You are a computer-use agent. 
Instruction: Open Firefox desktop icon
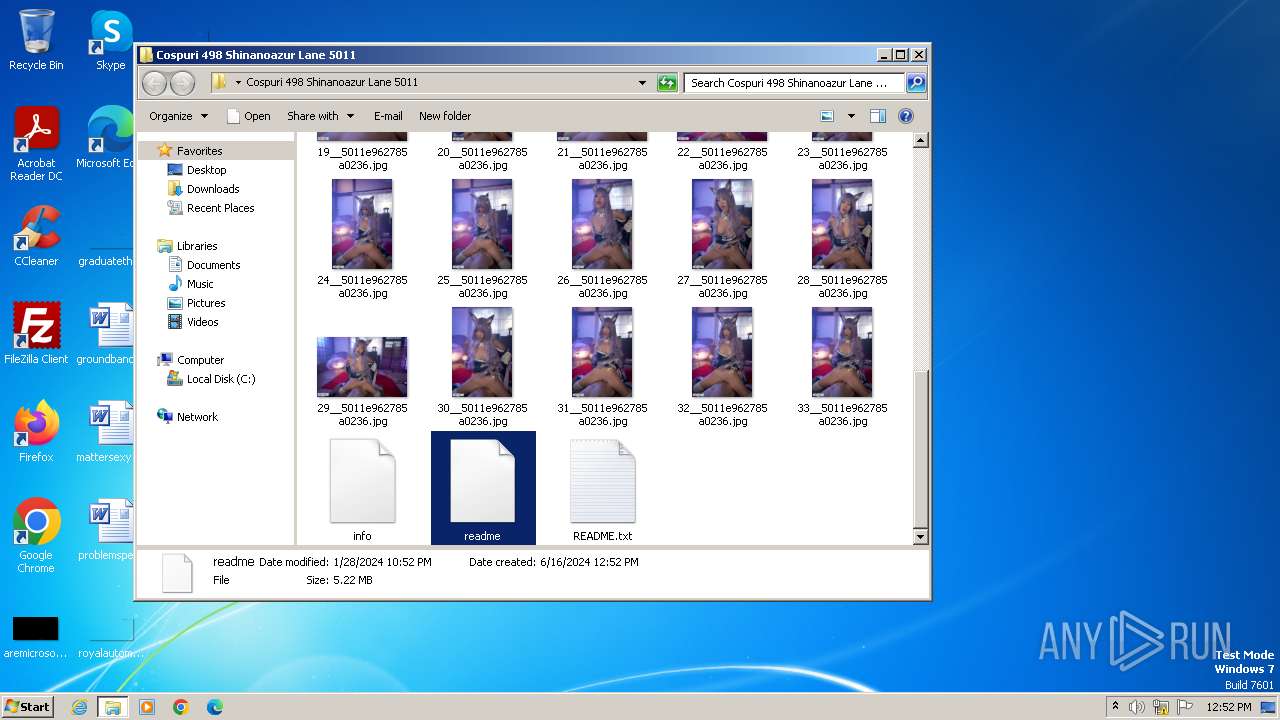36,432
